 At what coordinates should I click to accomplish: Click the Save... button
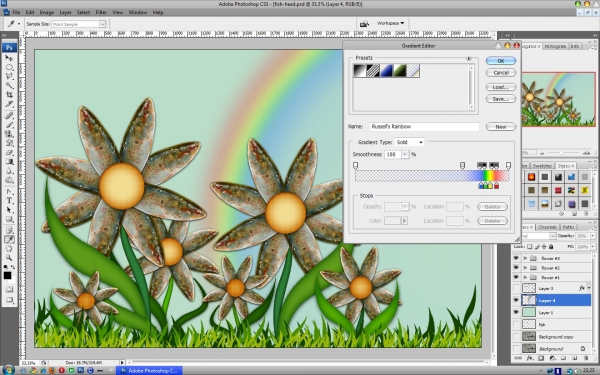tap(501, 99)
